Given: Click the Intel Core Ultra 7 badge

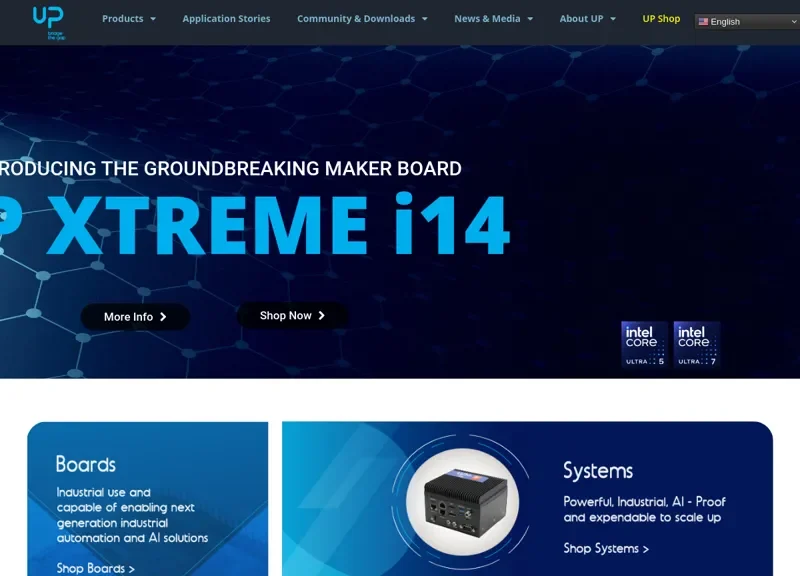Looking at the screenshot, I should [696, 343].
